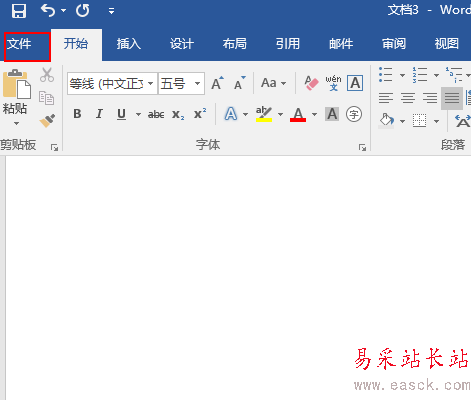Open bullets library dropdown arrow

coord(402,75)
